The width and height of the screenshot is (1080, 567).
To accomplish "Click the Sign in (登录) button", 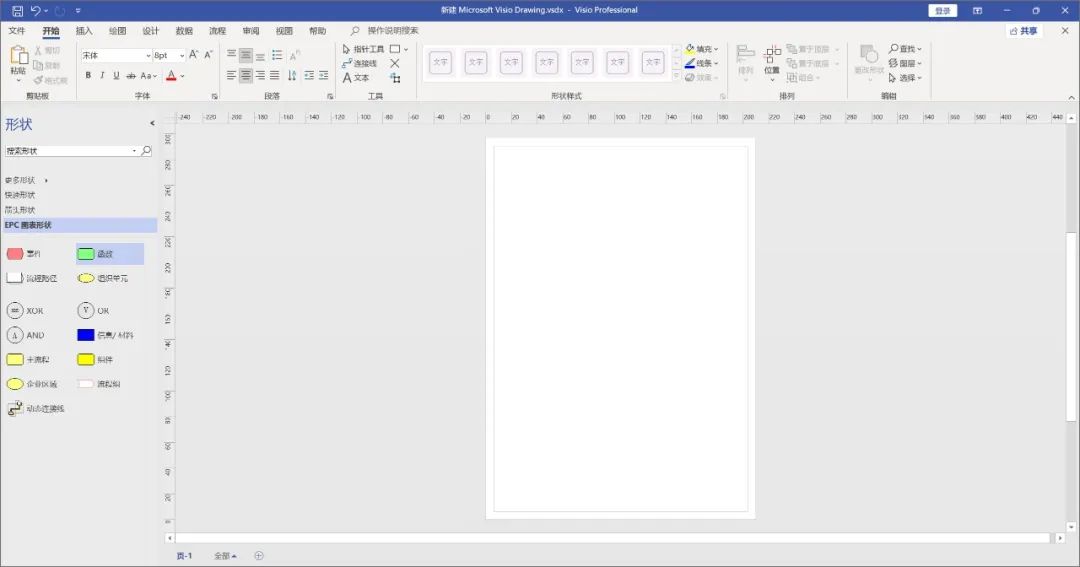I will click(x=942, y=10).
